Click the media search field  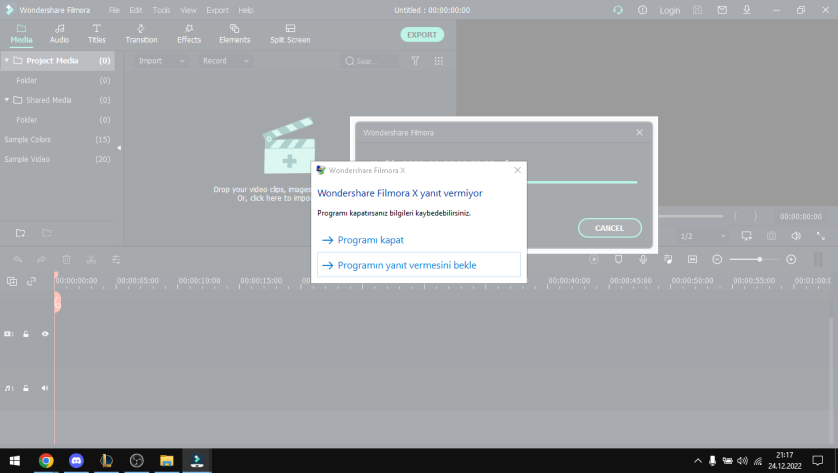click(370, 61)
